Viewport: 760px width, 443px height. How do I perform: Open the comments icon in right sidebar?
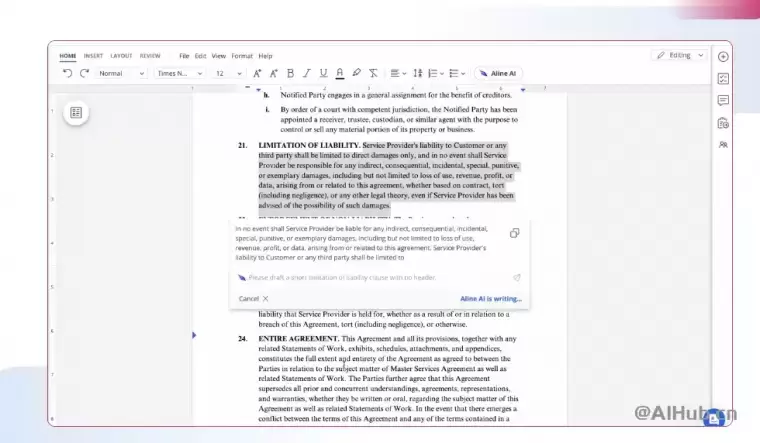[723, 100]
